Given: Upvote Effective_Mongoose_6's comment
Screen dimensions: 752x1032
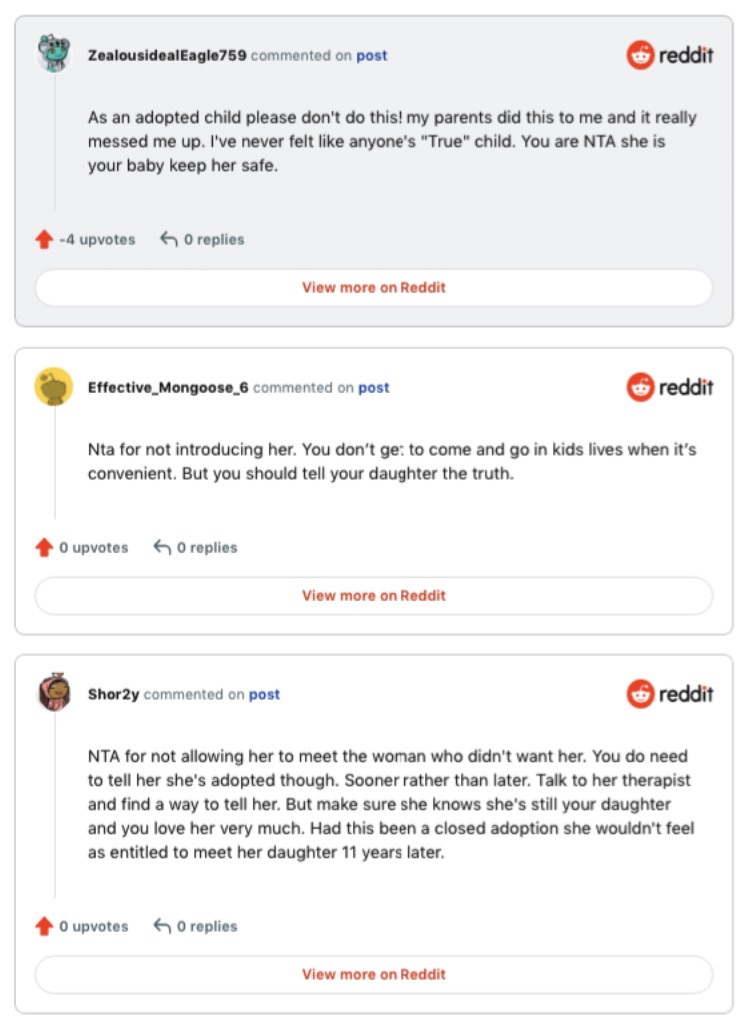Looking at the screenshot, I should (44, 548).
